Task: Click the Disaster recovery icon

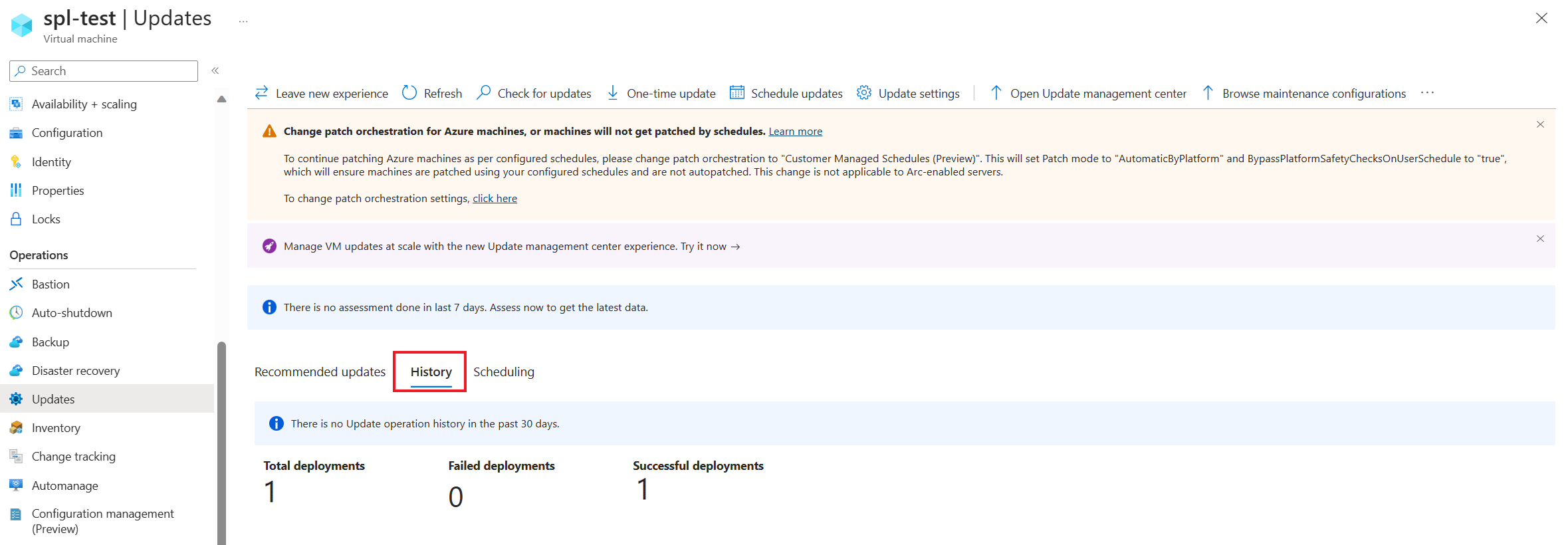Action: coord(16,370)
